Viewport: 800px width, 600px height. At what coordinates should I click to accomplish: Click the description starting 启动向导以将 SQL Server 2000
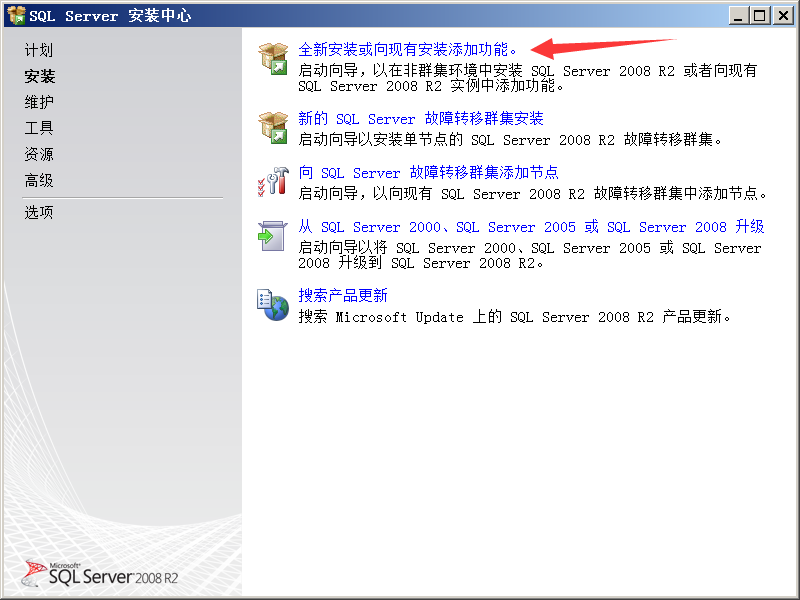pyautogui.click(x=530, y=255)
